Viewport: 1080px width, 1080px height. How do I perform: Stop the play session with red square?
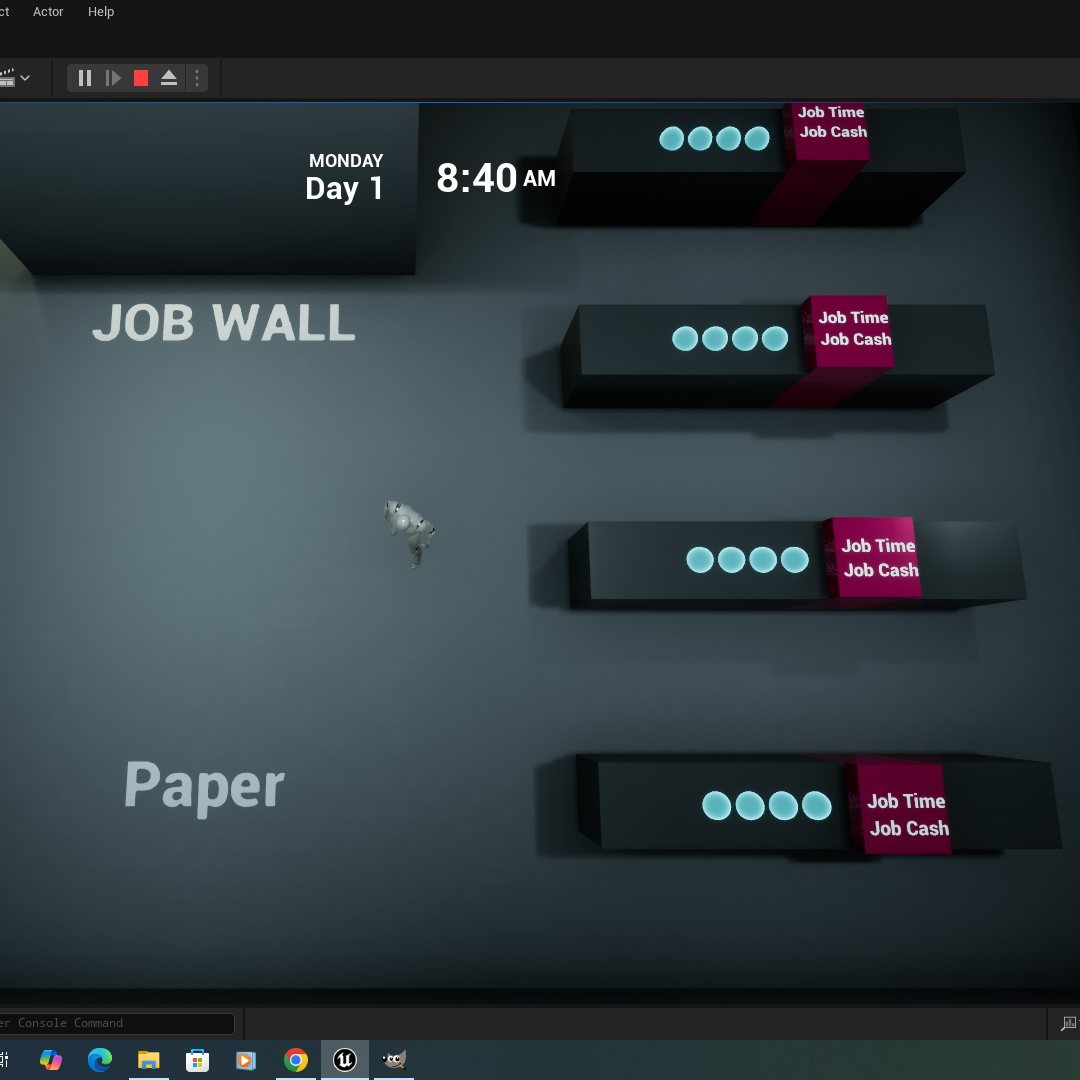pos(141,78)
